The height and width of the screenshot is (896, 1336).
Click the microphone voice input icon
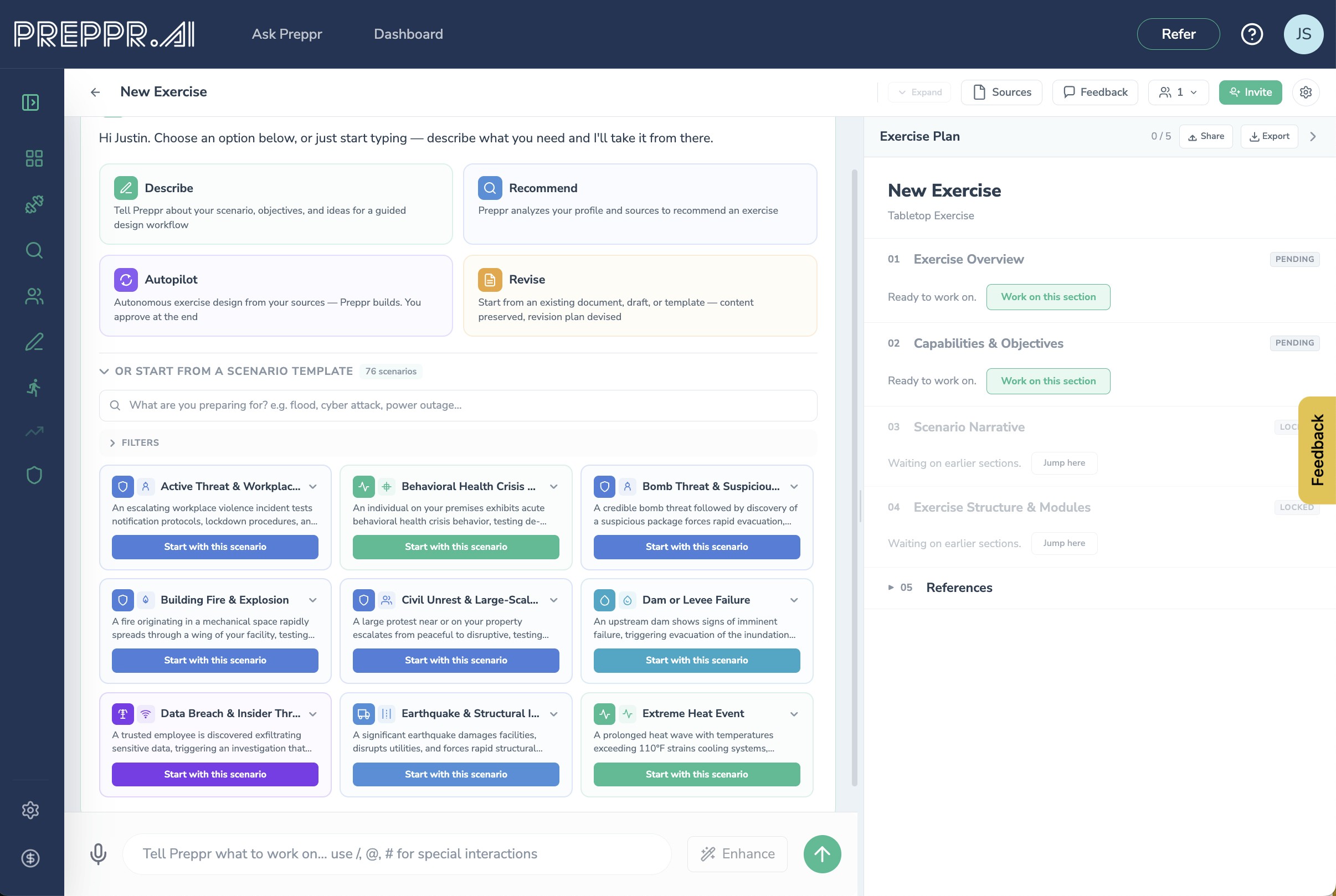tap(98, 854)
